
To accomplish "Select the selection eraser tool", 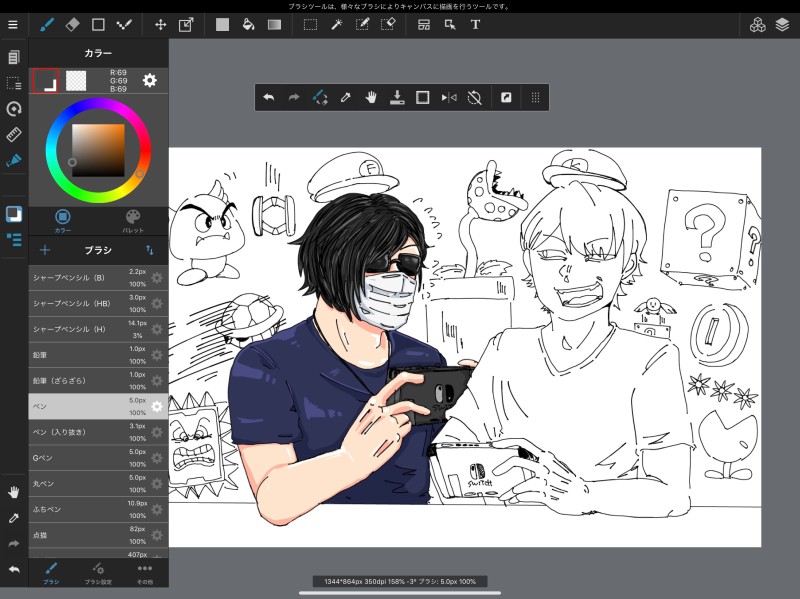I will pyautogui.click(x=388, y=24).
